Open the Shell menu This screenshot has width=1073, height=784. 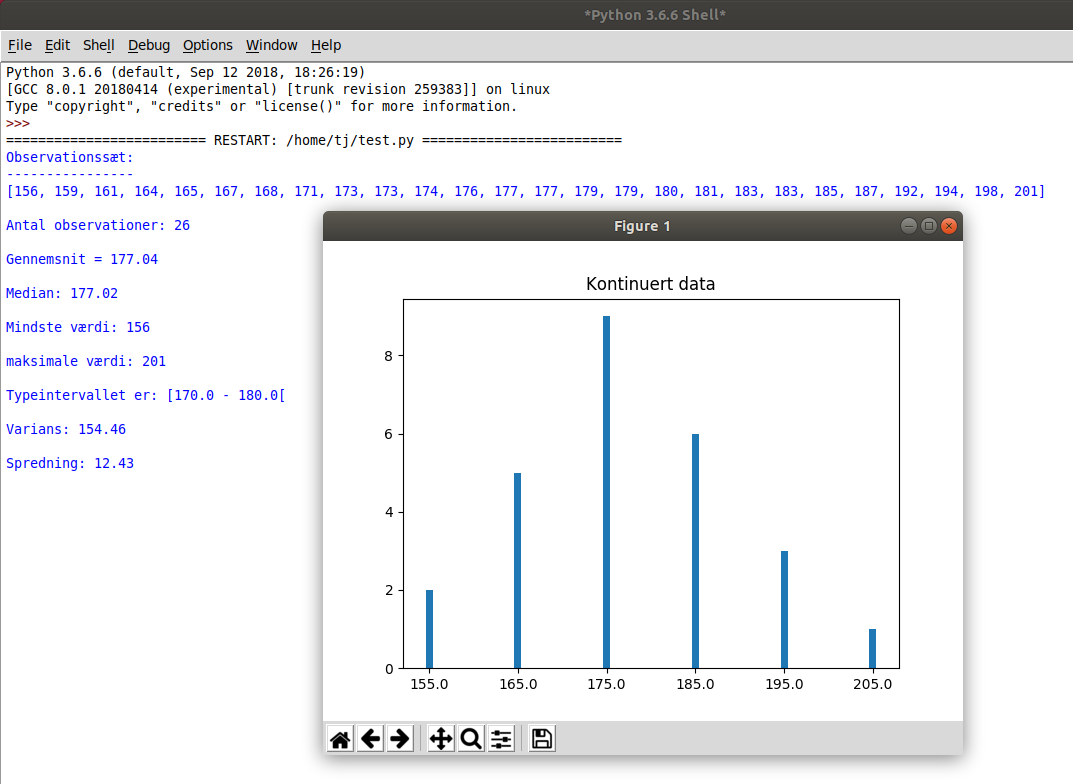pos(99,45)
